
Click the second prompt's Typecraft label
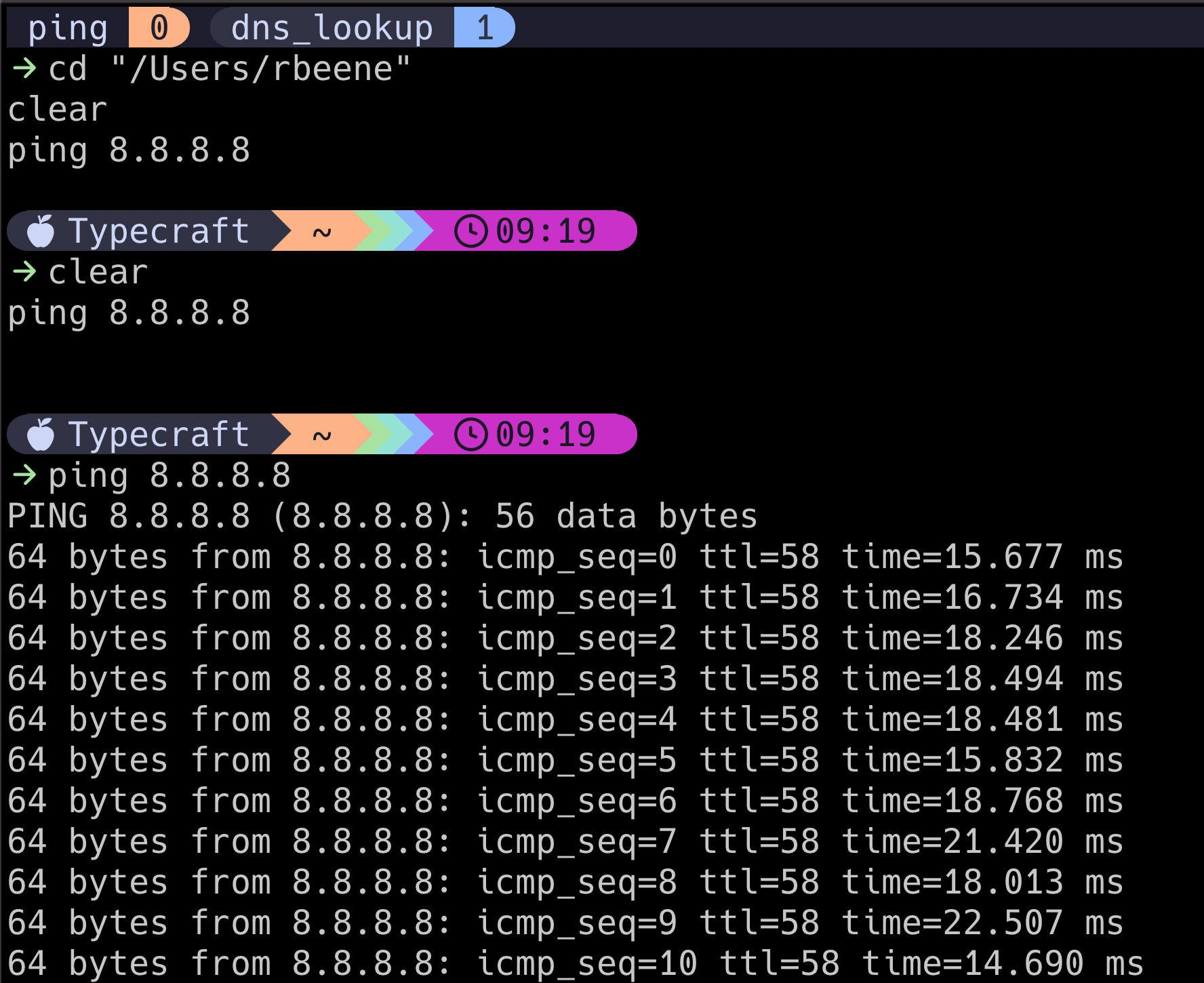pyautogui.click(x=159, y=435)
